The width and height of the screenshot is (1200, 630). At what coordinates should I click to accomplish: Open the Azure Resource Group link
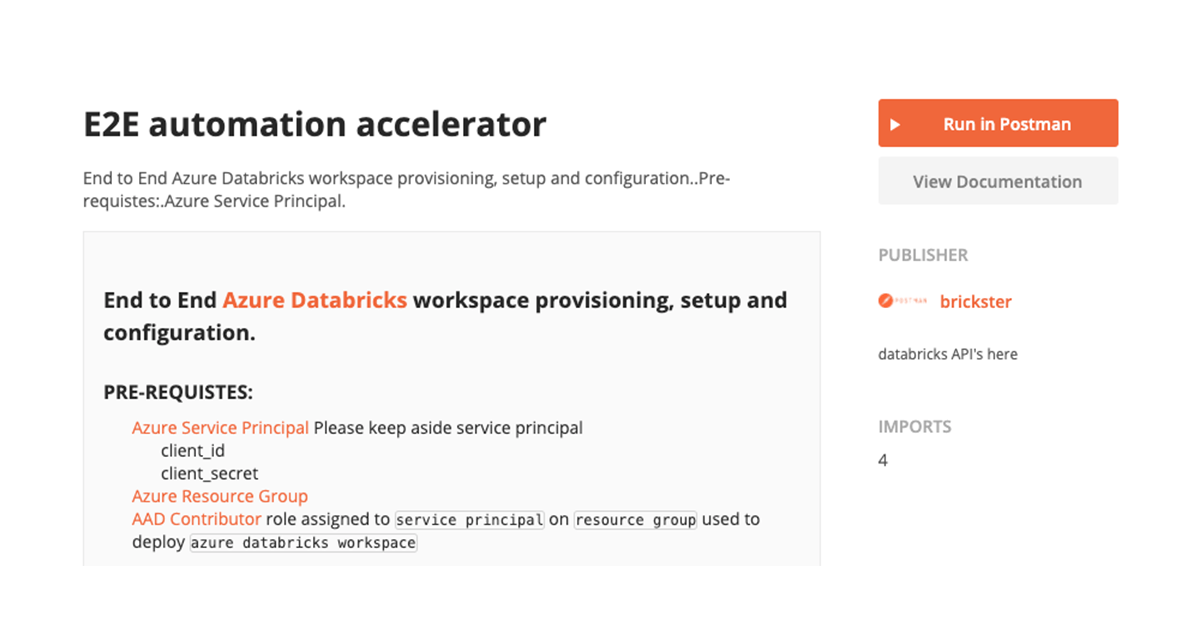(220, 496)
